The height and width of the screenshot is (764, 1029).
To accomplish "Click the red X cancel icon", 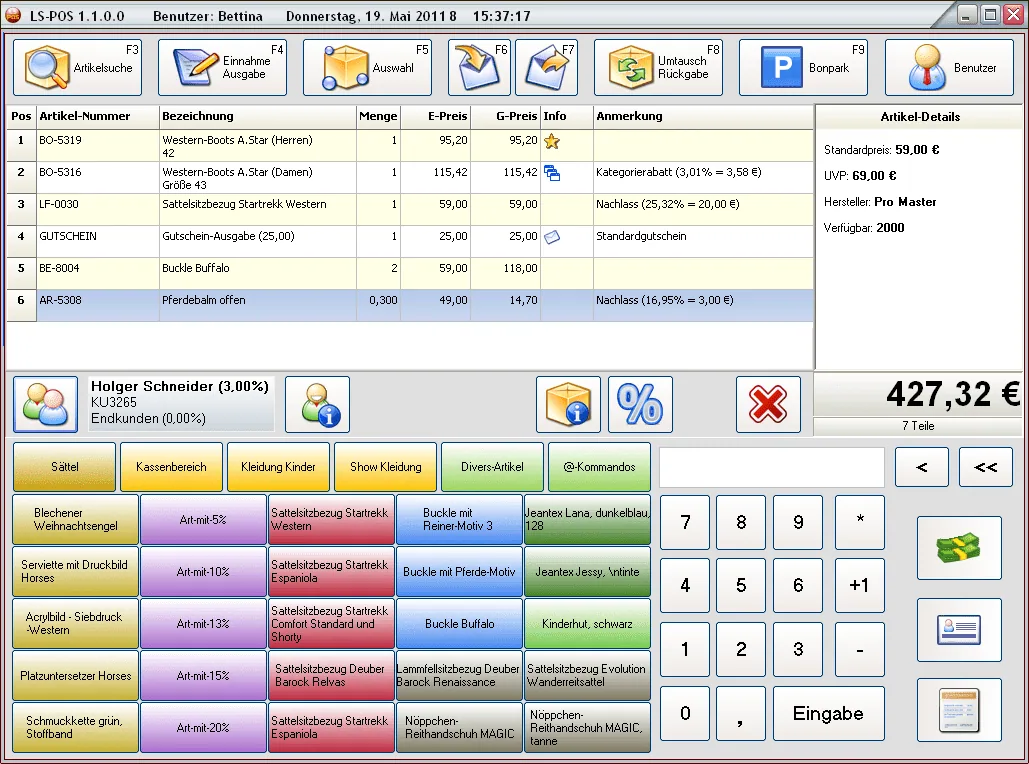I will click(768, 404).
